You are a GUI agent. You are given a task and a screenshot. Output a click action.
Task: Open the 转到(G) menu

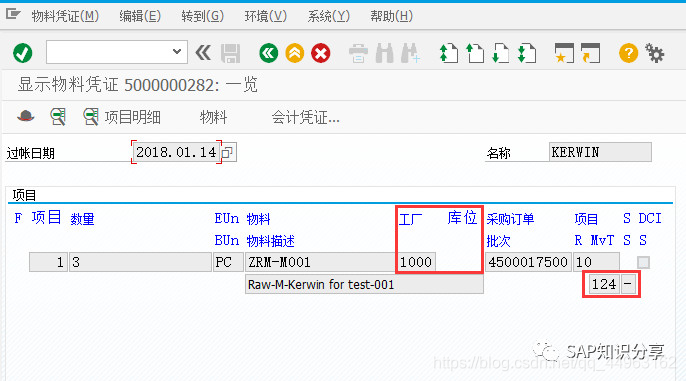point(203,16)
